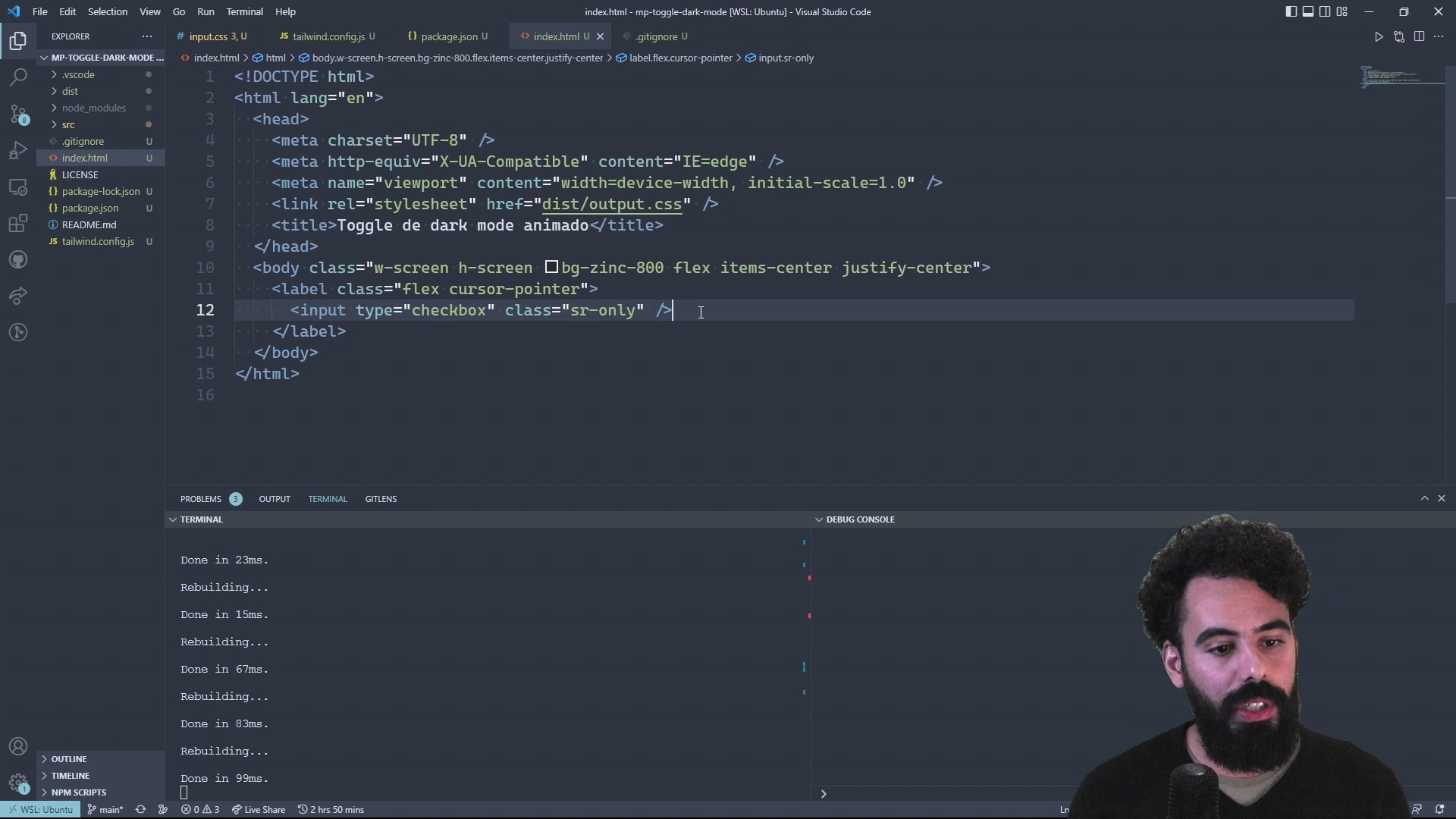This screenshot has height=819, width=1456.
Task: Switch to tailwind.config.js tab
Action: point(328,36)
